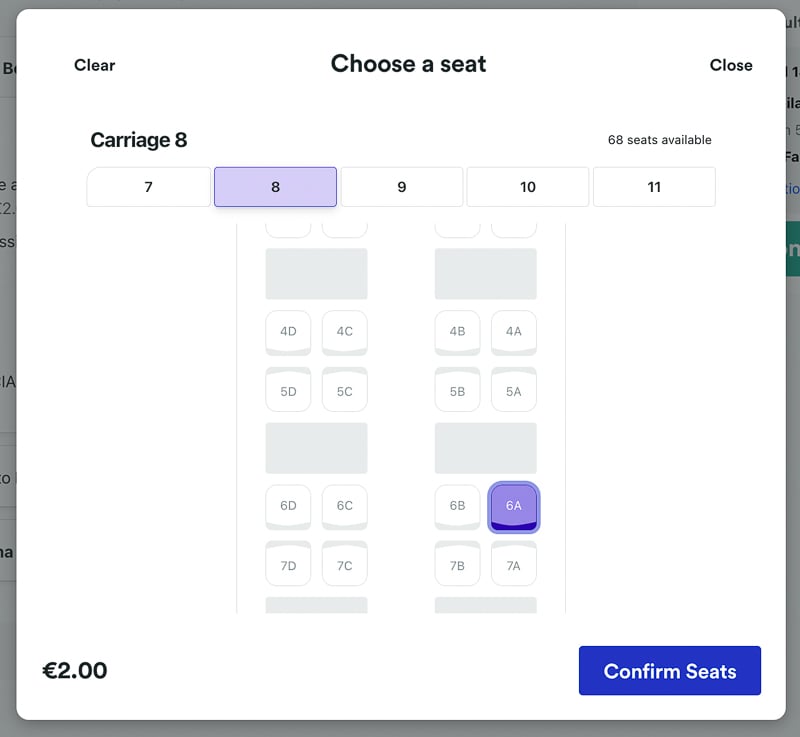Select seat 5C
This screenshot has width=800, height=737.
[x=345, y=390]
